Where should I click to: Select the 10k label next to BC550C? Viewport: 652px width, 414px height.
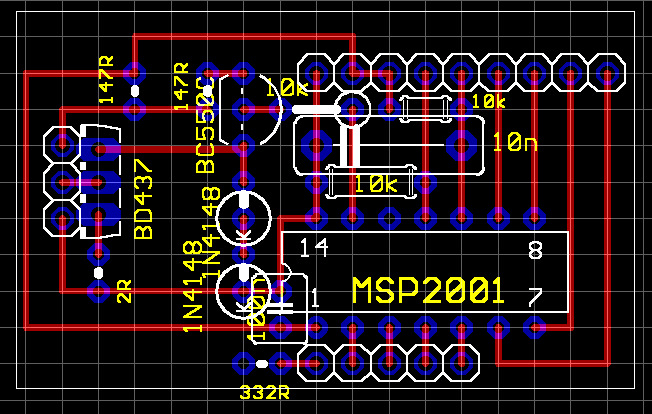(286, 88)
